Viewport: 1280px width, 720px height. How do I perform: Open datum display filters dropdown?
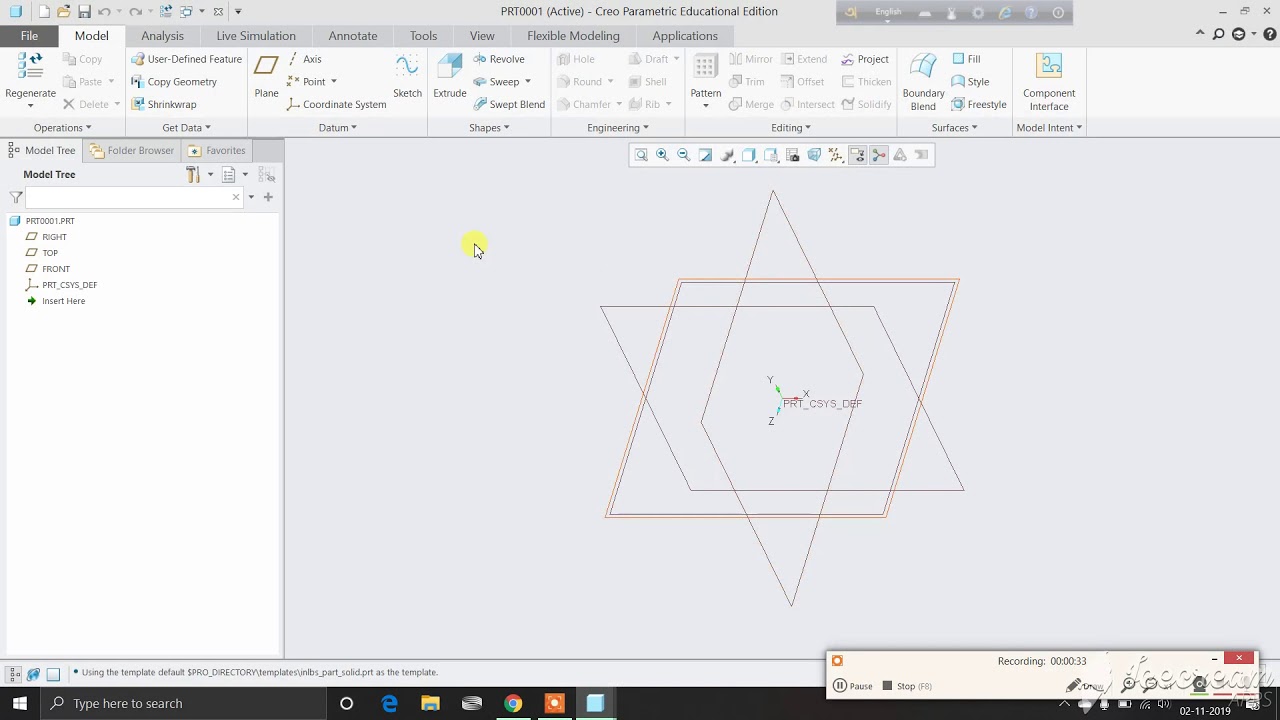click(835, 155)
